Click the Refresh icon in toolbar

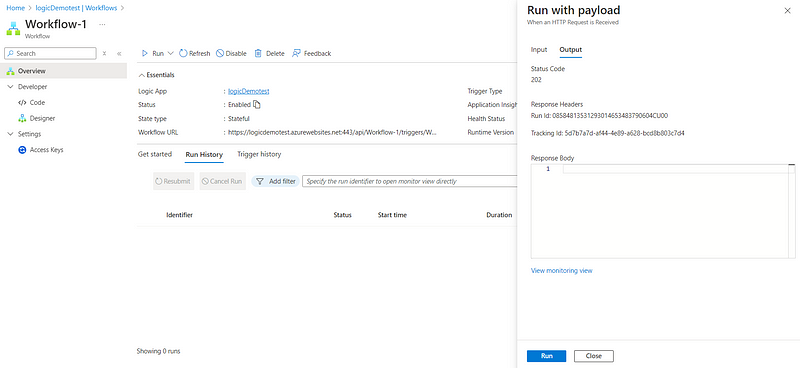click(183, 53)
